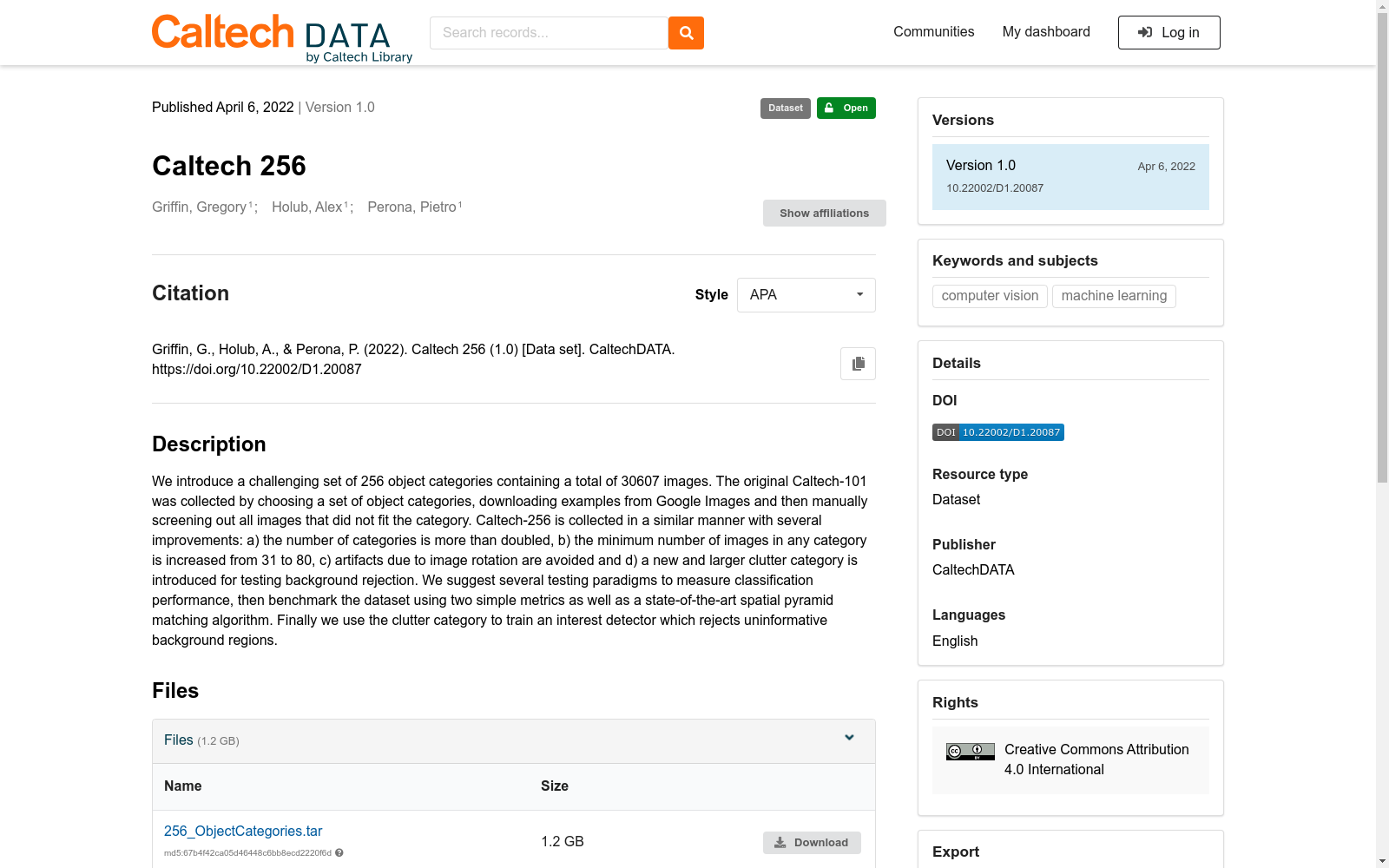Viewport: 1389px width, 868px height.
Task: Click the Caltech 256 title
Action: [229, 166]
